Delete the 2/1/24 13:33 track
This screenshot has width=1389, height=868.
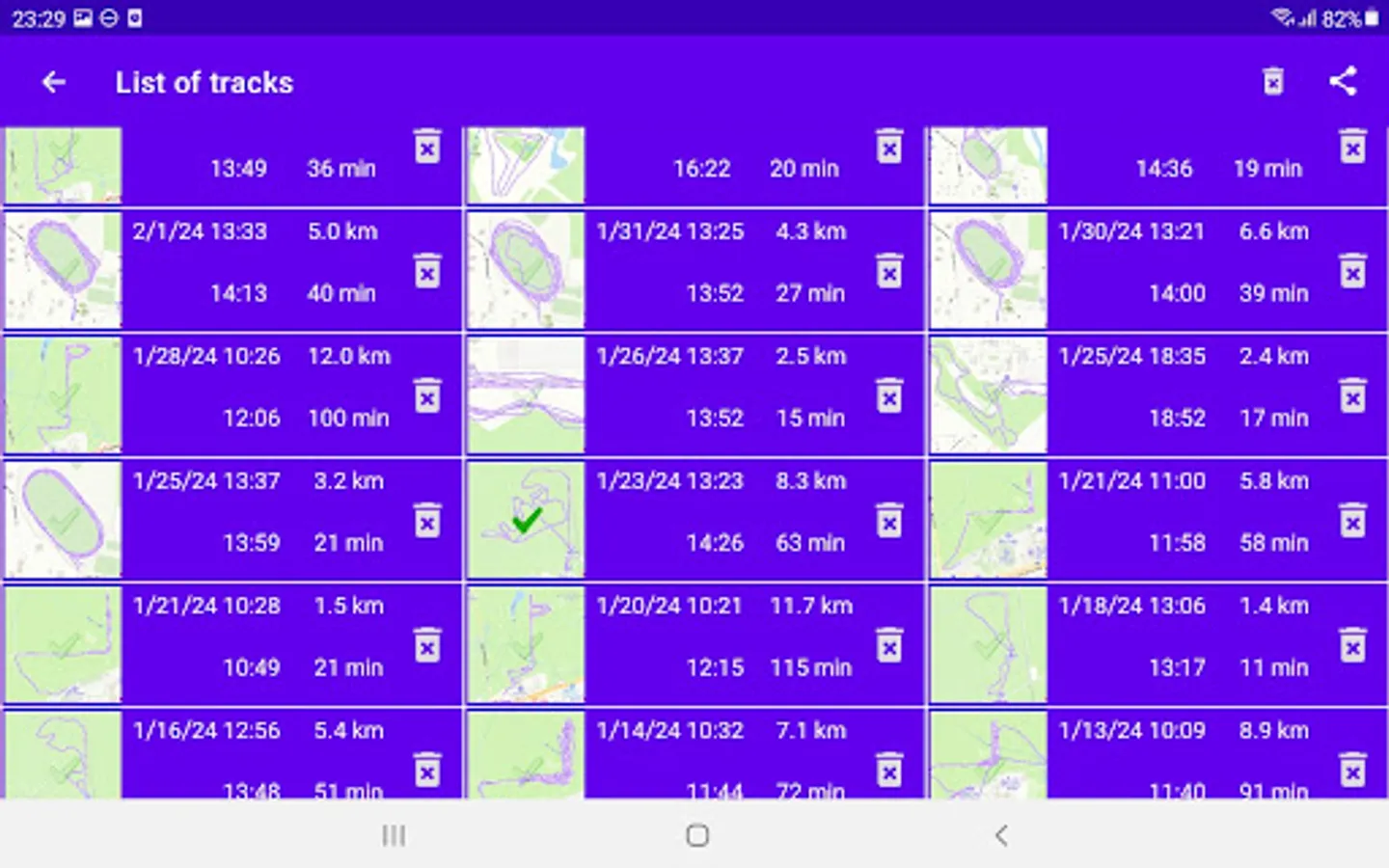[427, 273]
